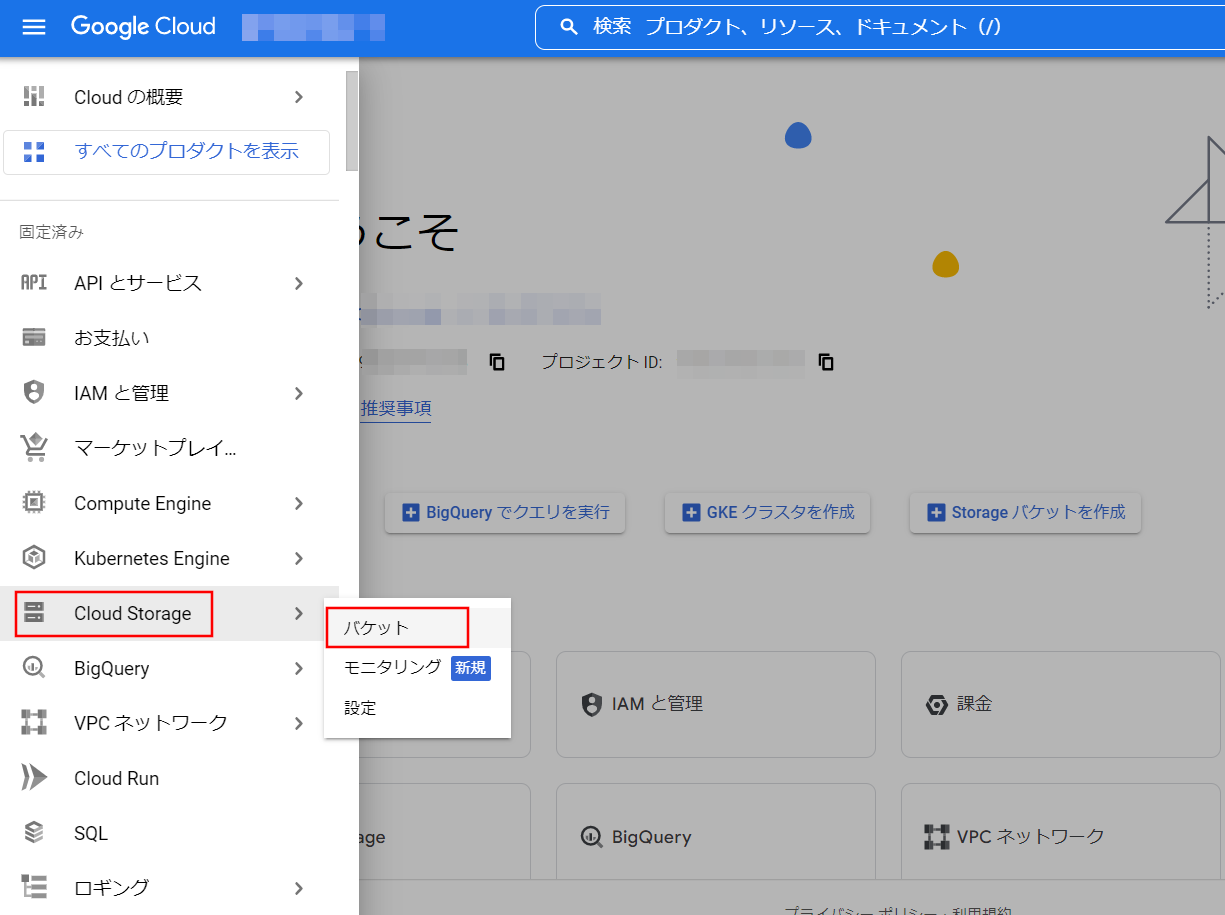Click the Storage バケットを作成 button

click(x=1025, y=512)
